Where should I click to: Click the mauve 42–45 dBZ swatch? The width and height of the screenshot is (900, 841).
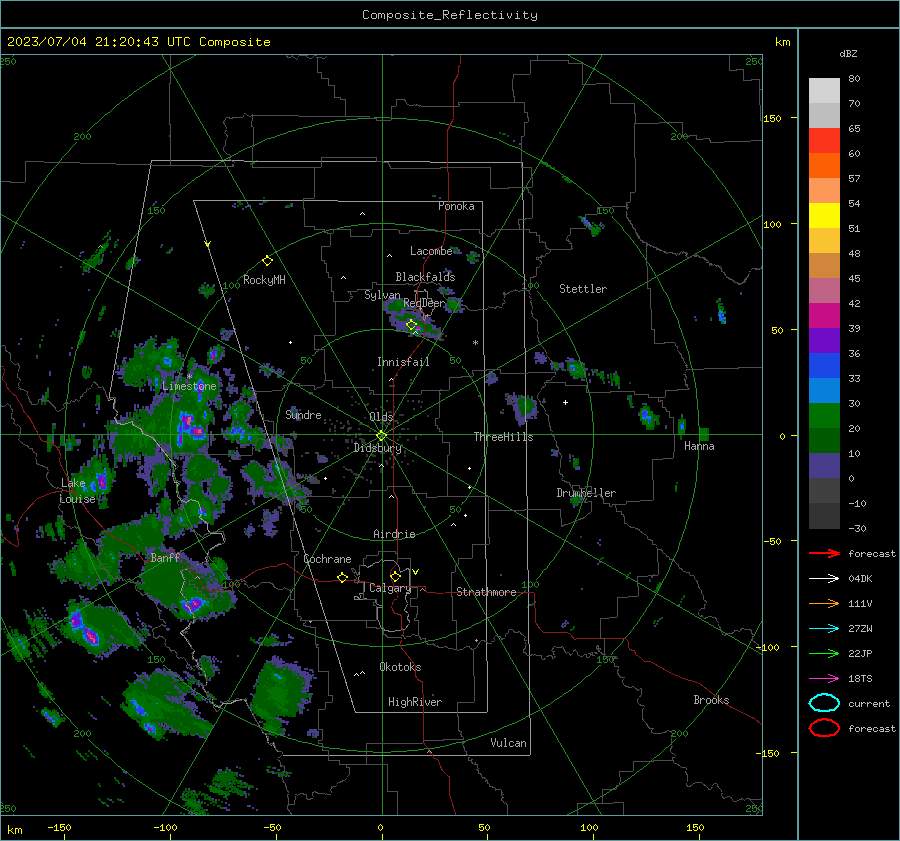tap(824, 290)
